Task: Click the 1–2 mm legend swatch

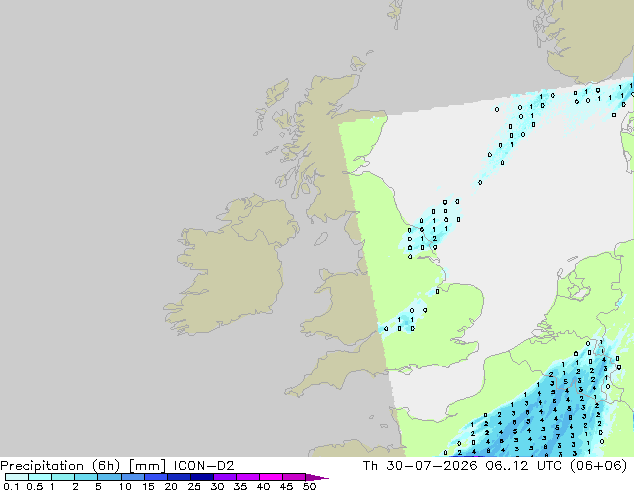Action: pos(63,477)
